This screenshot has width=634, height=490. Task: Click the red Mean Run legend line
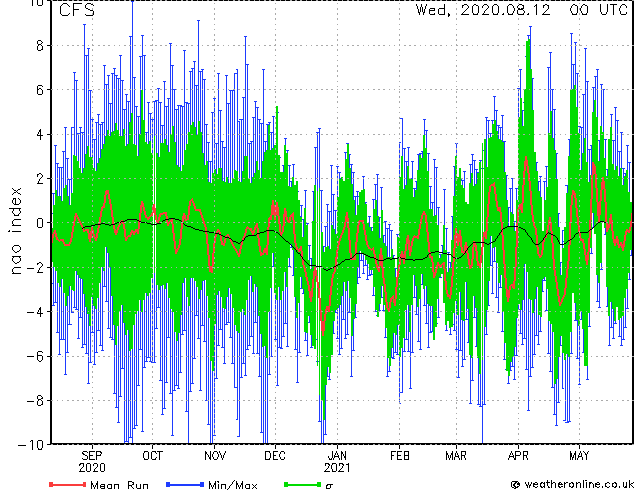(x=68, y=484)
